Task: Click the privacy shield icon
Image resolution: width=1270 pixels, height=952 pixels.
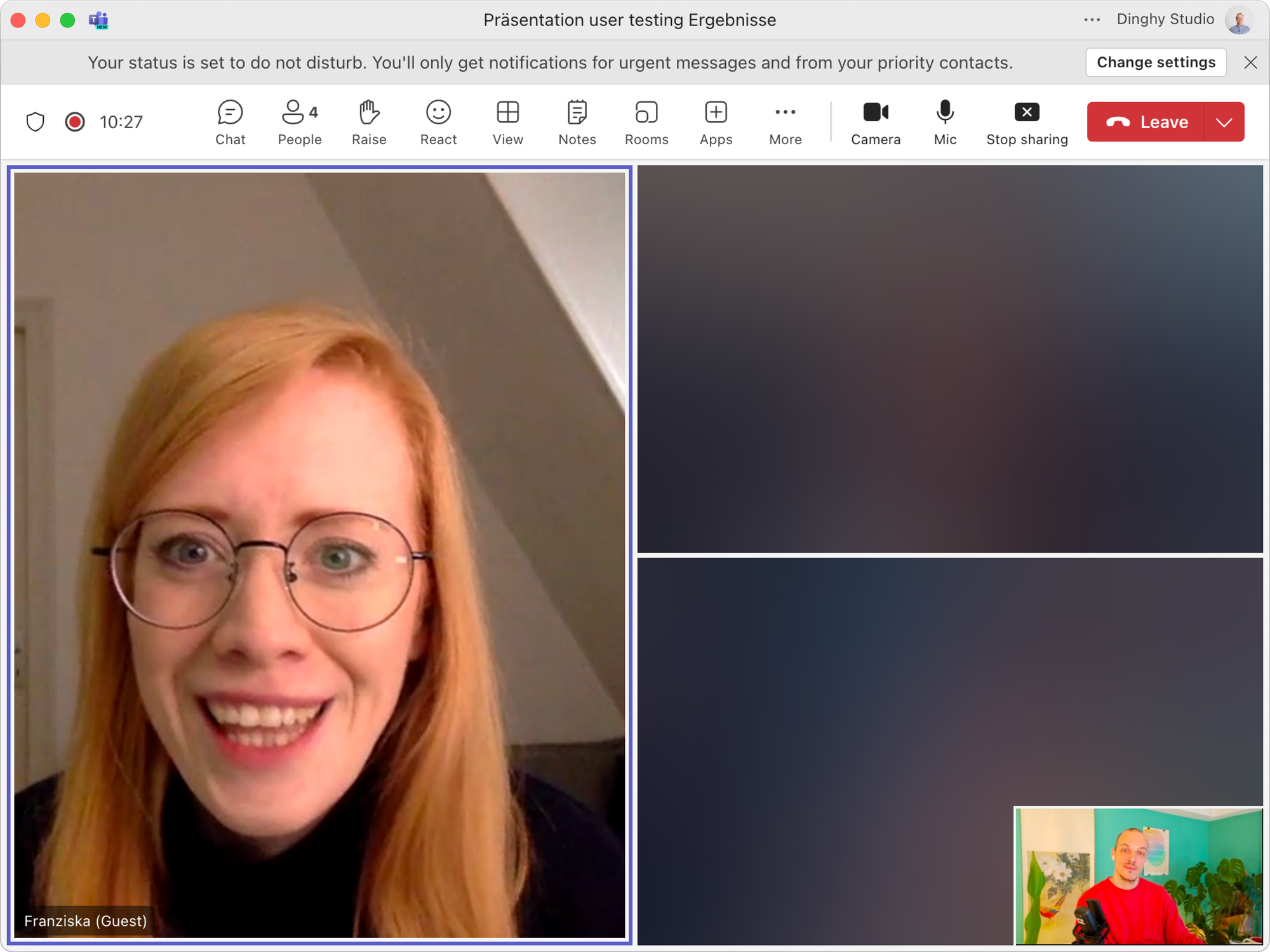Action: [x=36, y=122]
